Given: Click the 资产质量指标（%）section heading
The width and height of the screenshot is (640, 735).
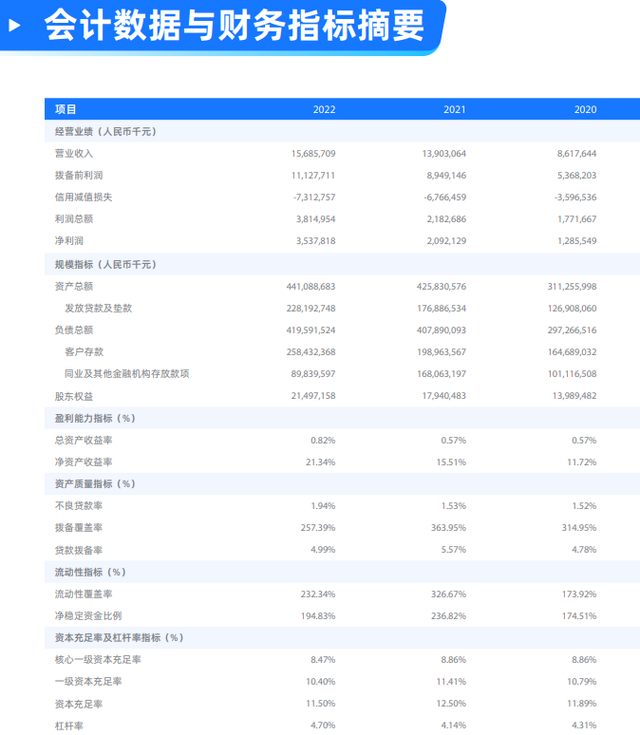Looking at the screenshot, I should coord(95,484).
